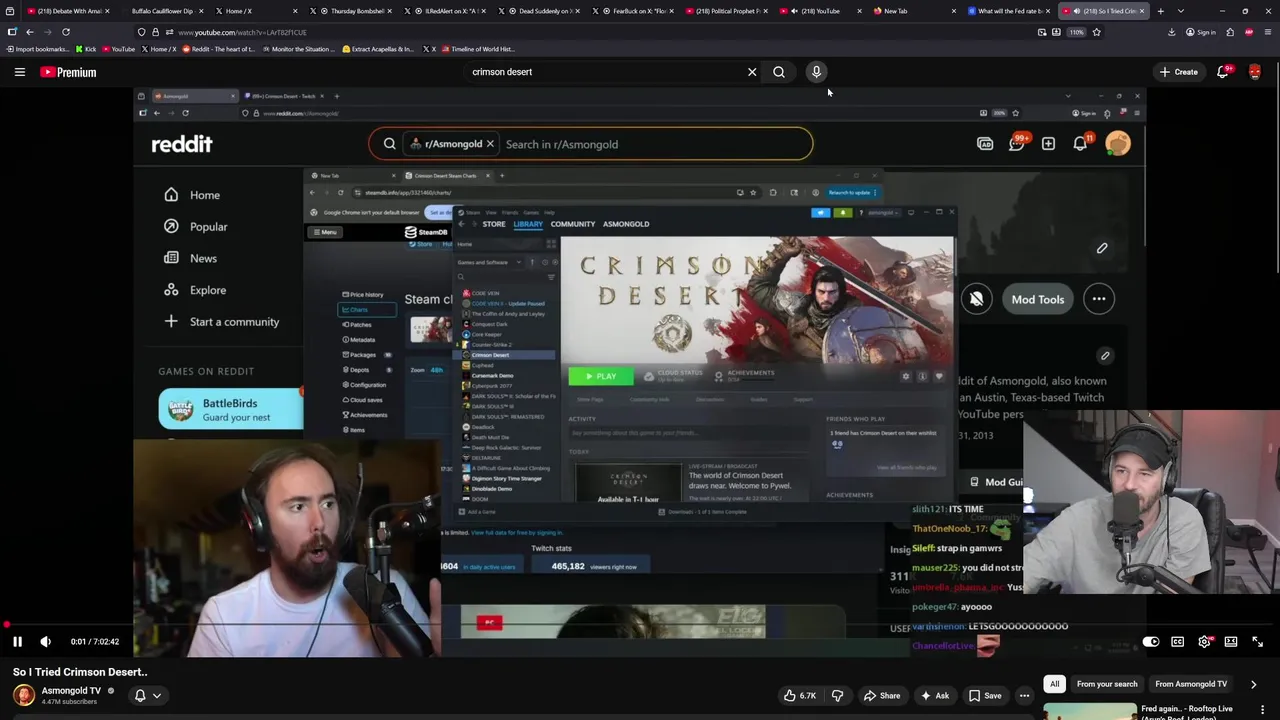The height and width of the screenshot is (720, 1280).
Task: Go back one page in browser
Action: [30, 32]
